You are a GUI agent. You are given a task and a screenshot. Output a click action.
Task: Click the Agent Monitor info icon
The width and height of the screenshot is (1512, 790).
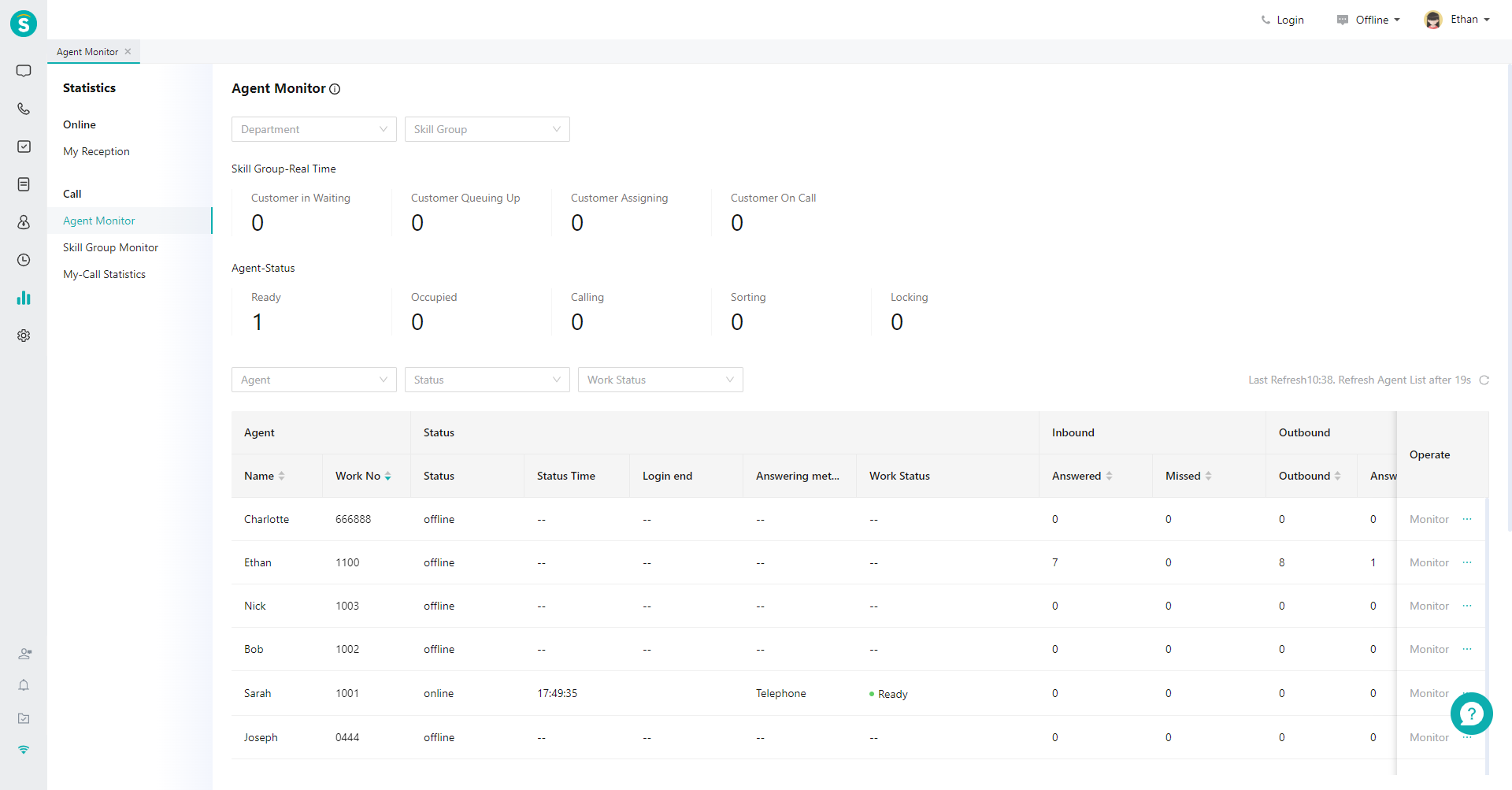pos(335,89)
